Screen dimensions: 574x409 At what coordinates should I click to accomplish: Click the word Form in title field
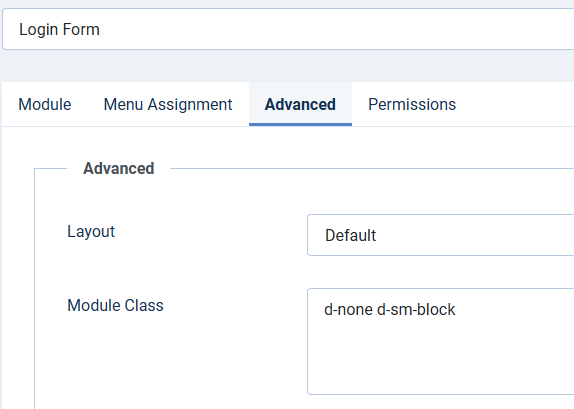pos(81,29)
